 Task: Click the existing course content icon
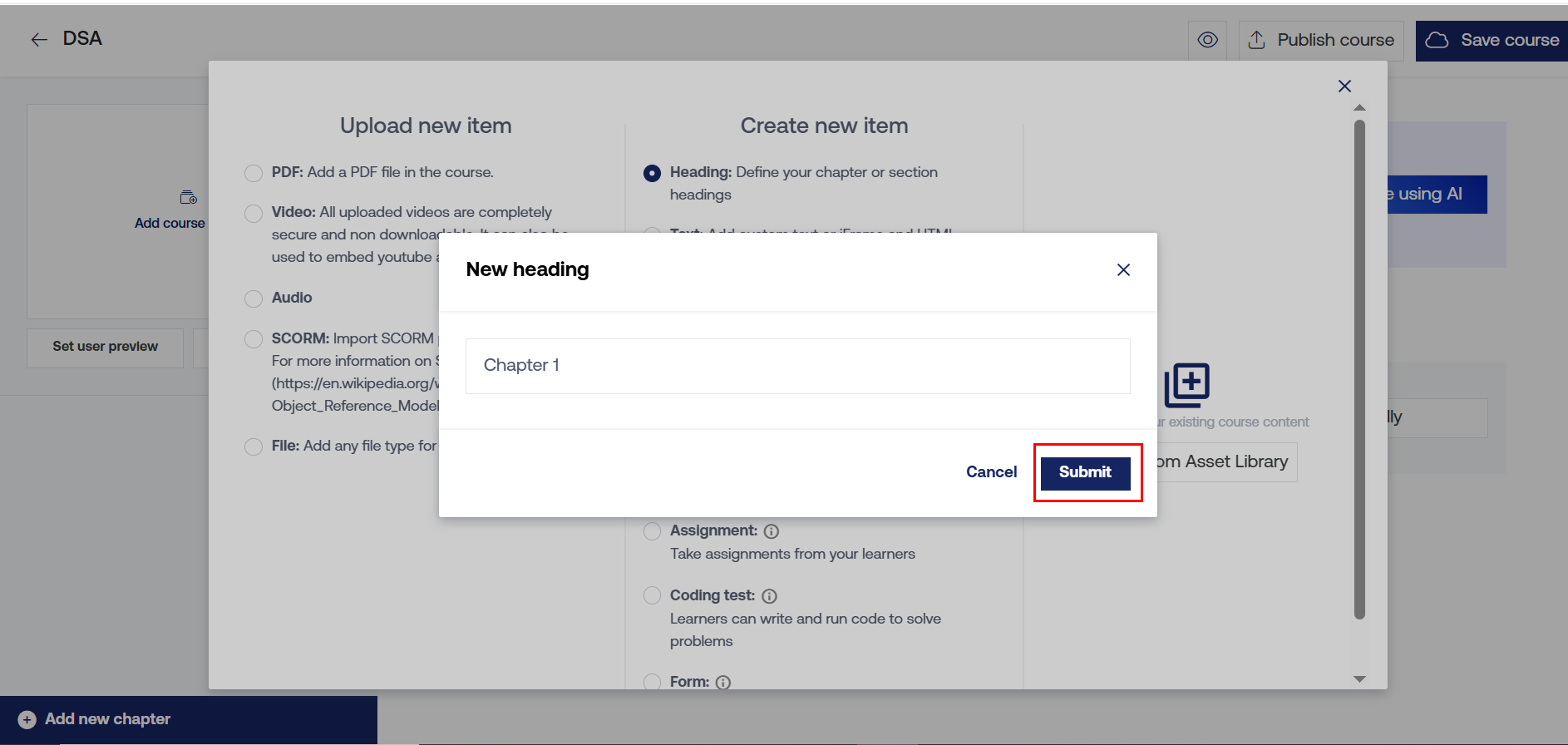pos(1186,385)
